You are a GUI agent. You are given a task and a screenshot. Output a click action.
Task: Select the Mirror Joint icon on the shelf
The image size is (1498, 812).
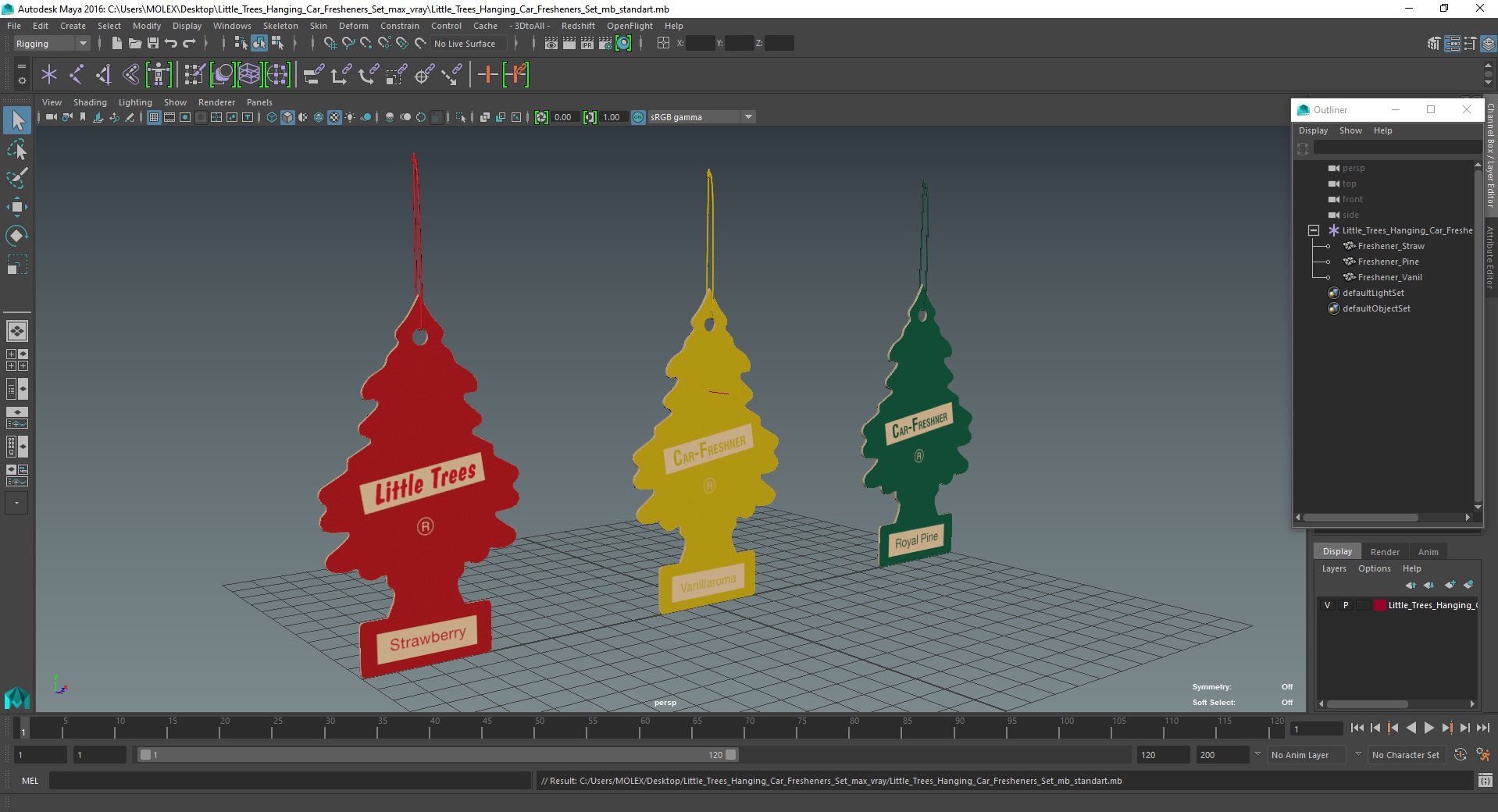pos(104,75)
